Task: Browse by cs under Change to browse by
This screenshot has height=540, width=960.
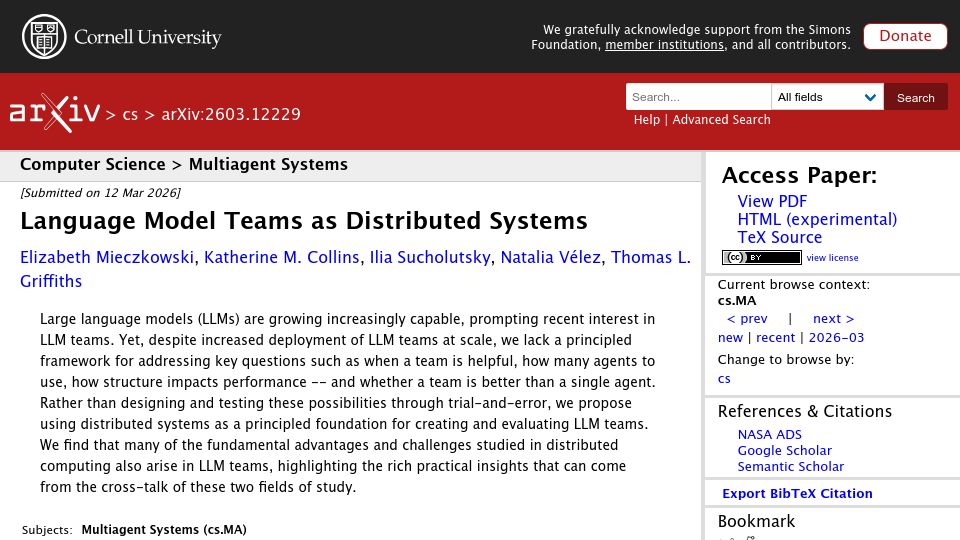Action: (724, 379)
